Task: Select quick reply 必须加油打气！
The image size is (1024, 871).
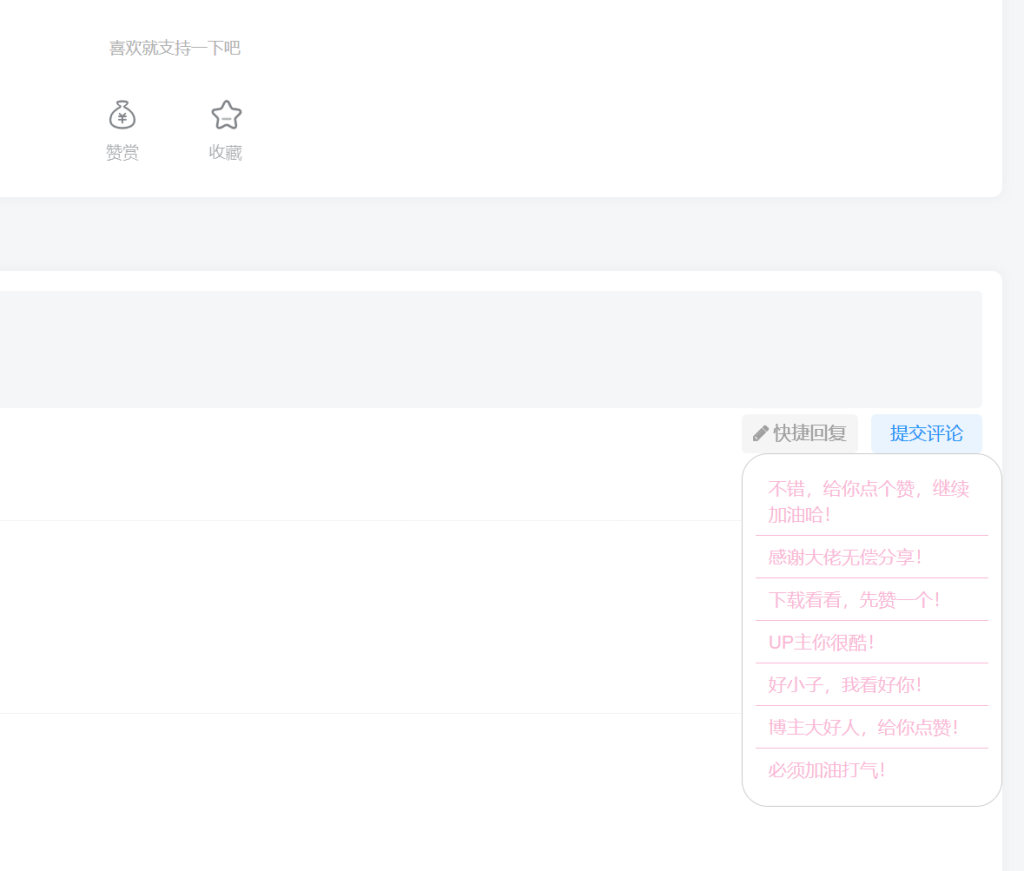Action: click(827, 770)
